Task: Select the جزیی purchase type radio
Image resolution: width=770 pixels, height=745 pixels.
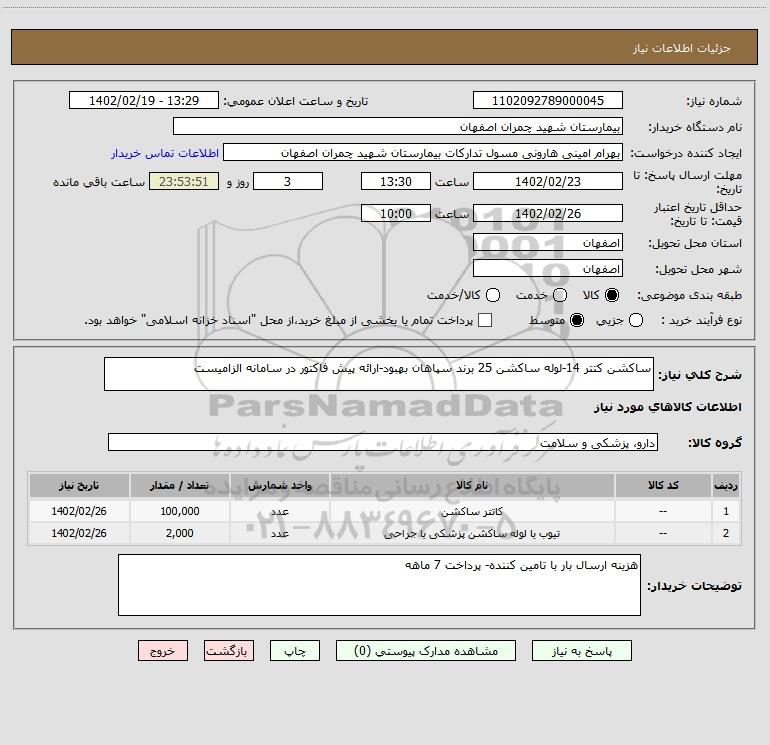Action: pos(636,320)
